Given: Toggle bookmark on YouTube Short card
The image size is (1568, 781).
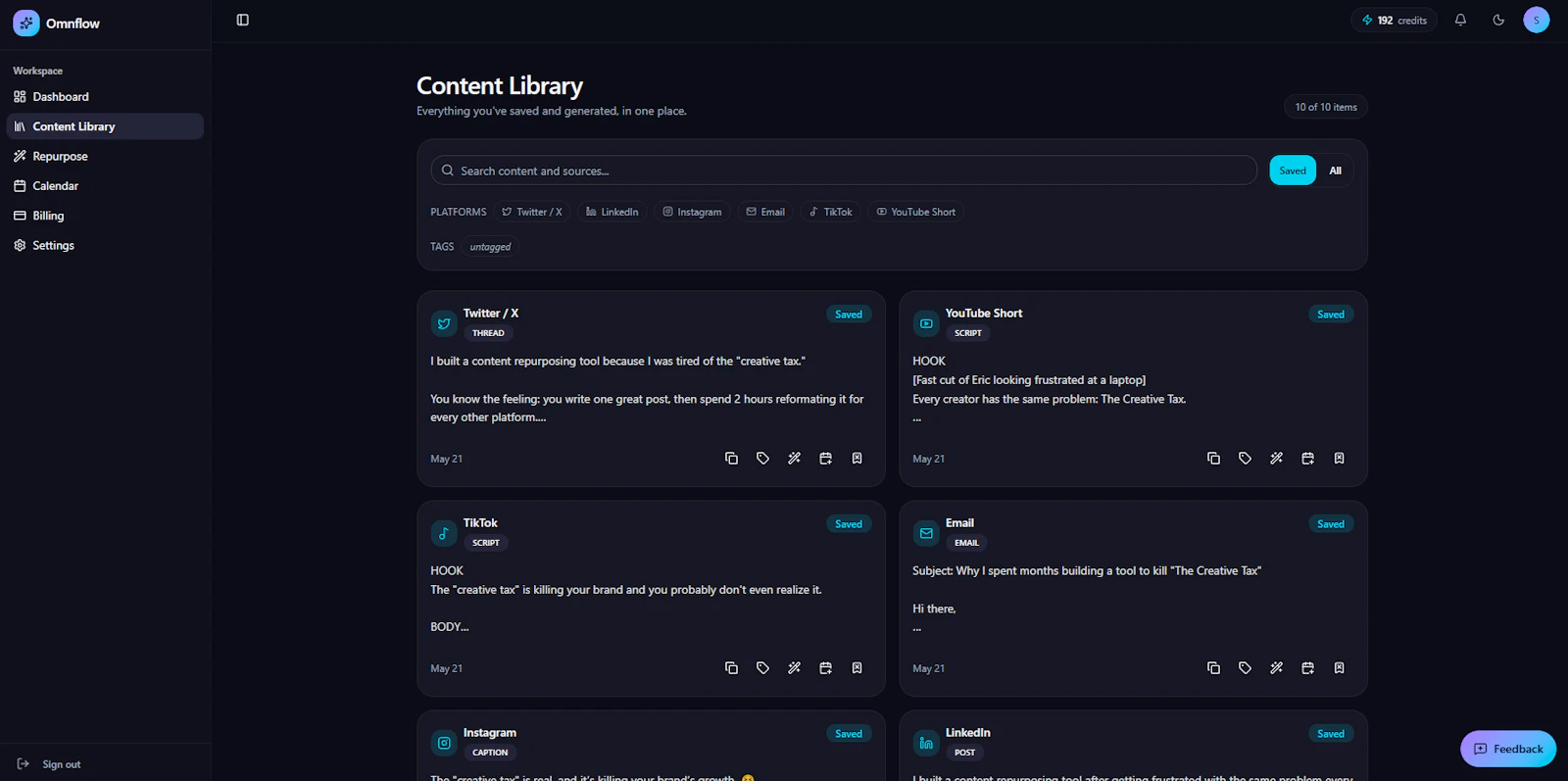Looking at the screenshot, I should coord(1339,459).
